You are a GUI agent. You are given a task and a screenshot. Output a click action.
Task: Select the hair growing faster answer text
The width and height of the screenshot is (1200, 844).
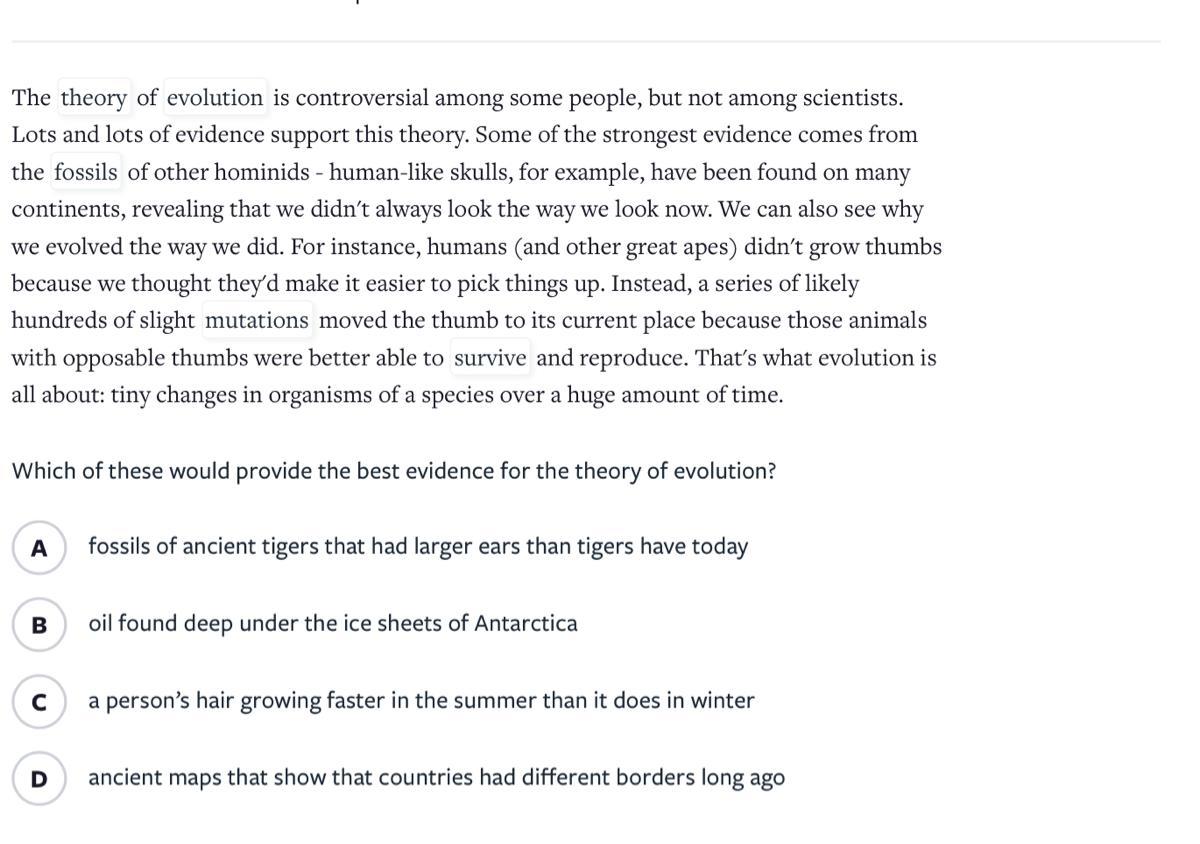point(421,701)
